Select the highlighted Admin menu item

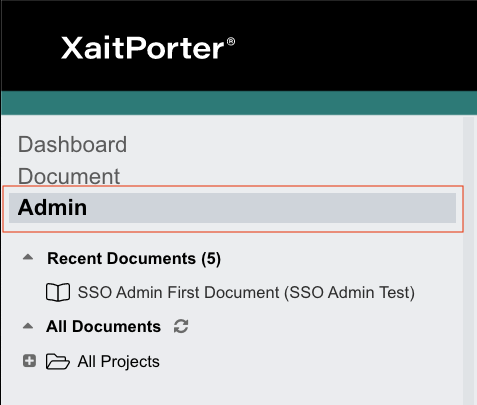tap(232, 208)
